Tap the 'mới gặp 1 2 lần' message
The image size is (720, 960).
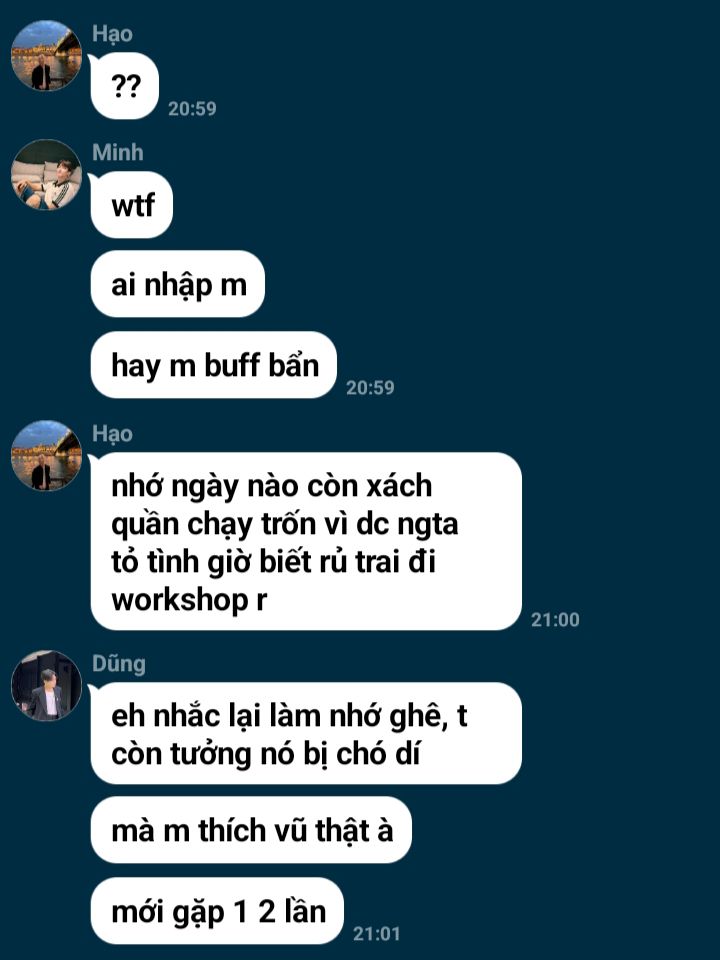[x=217, y=911]
